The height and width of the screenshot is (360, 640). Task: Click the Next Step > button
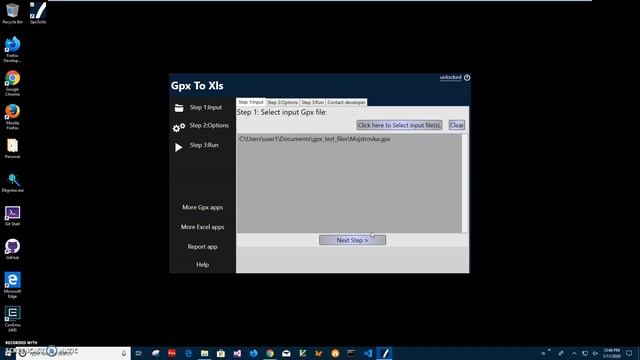coord(352,240)
